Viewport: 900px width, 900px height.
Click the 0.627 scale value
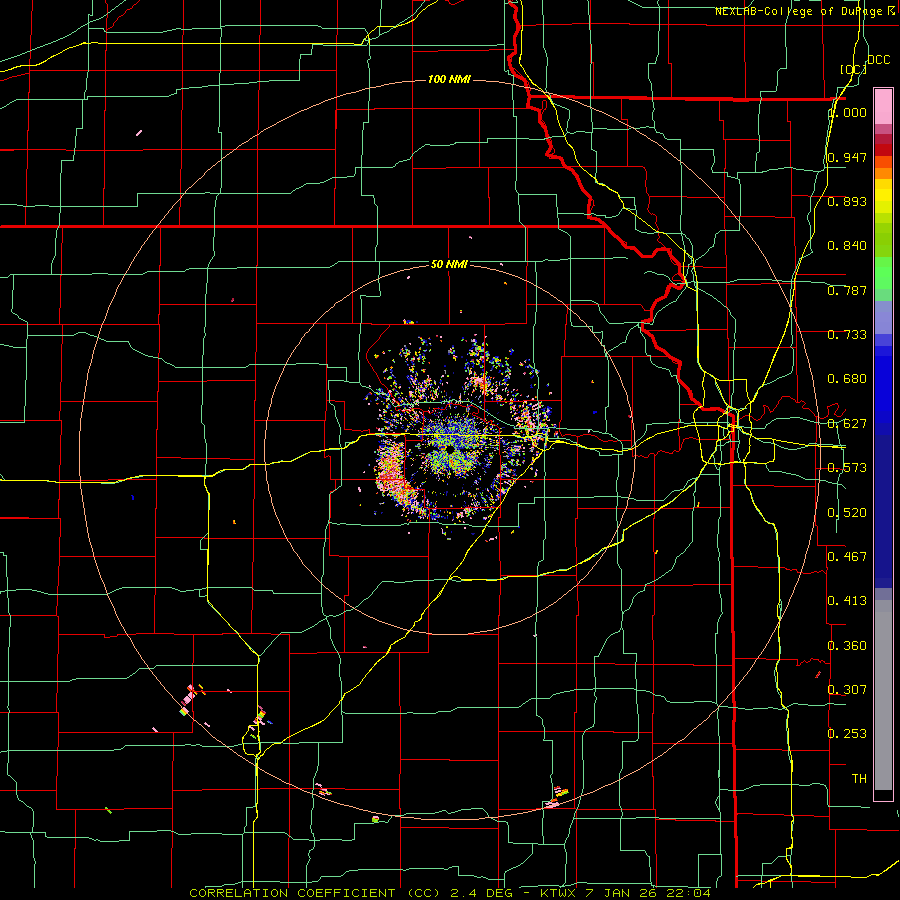click(x=847, y=424)
